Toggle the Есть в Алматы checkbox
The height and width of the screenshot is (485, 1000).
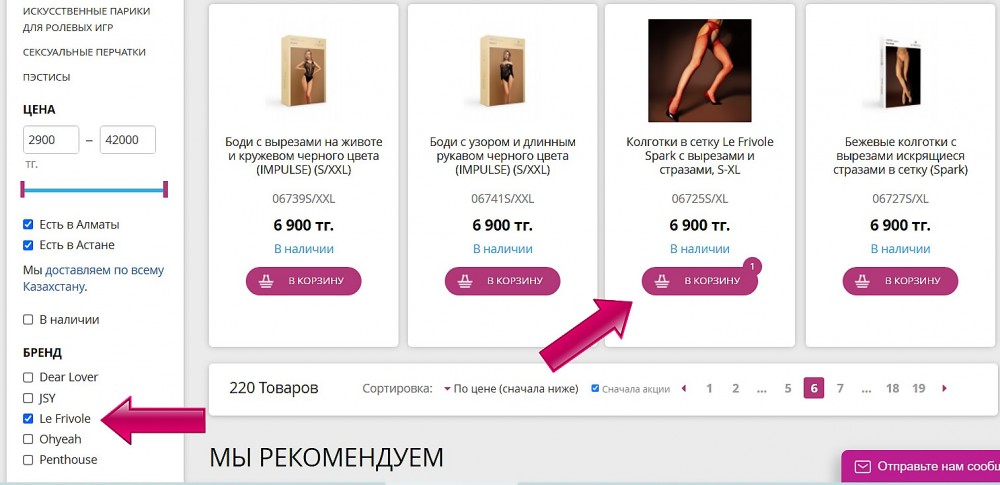coord(28,225)
